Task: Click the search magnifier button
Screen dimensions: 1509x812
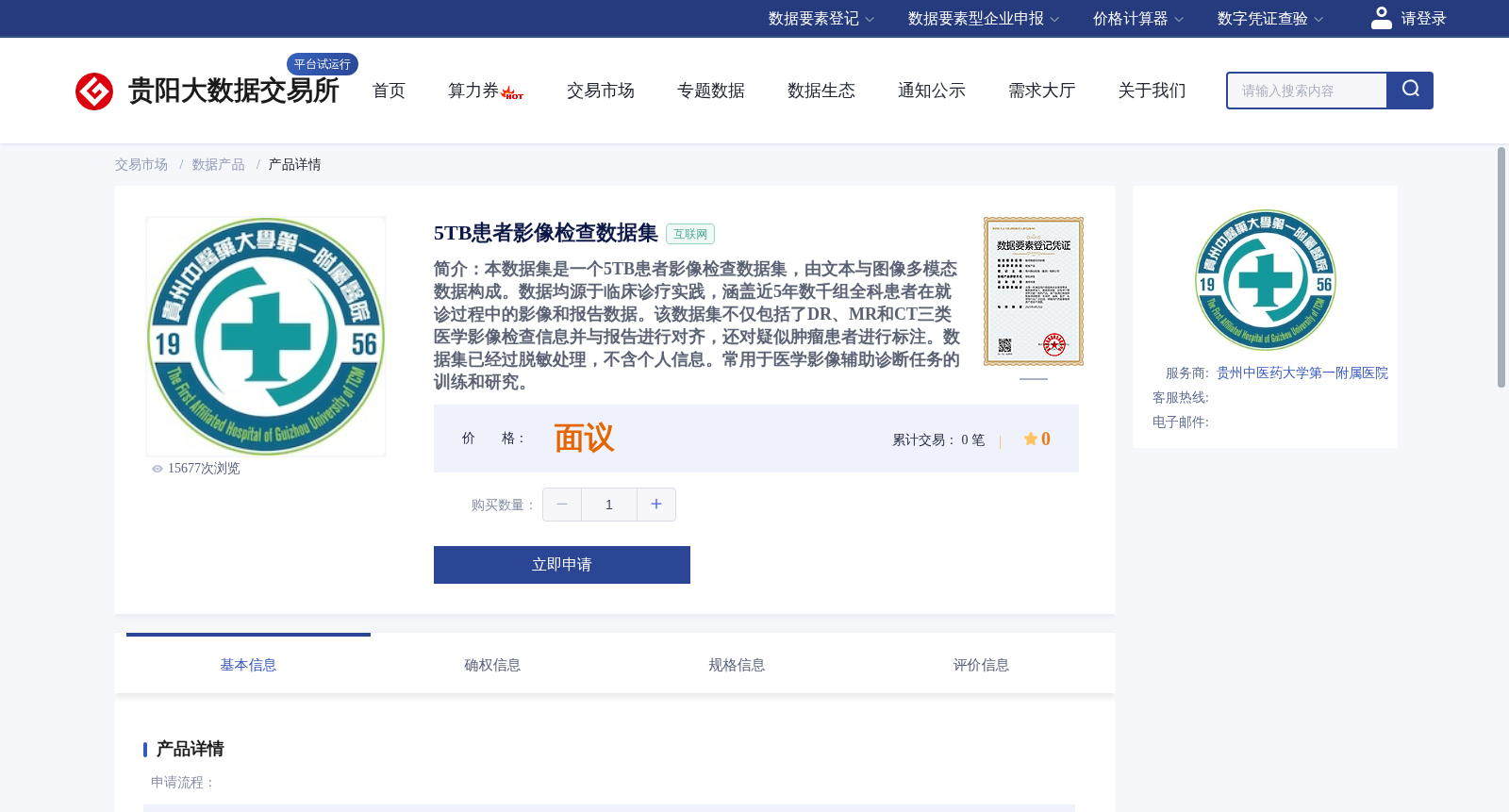Action: tap(1410, 91)
